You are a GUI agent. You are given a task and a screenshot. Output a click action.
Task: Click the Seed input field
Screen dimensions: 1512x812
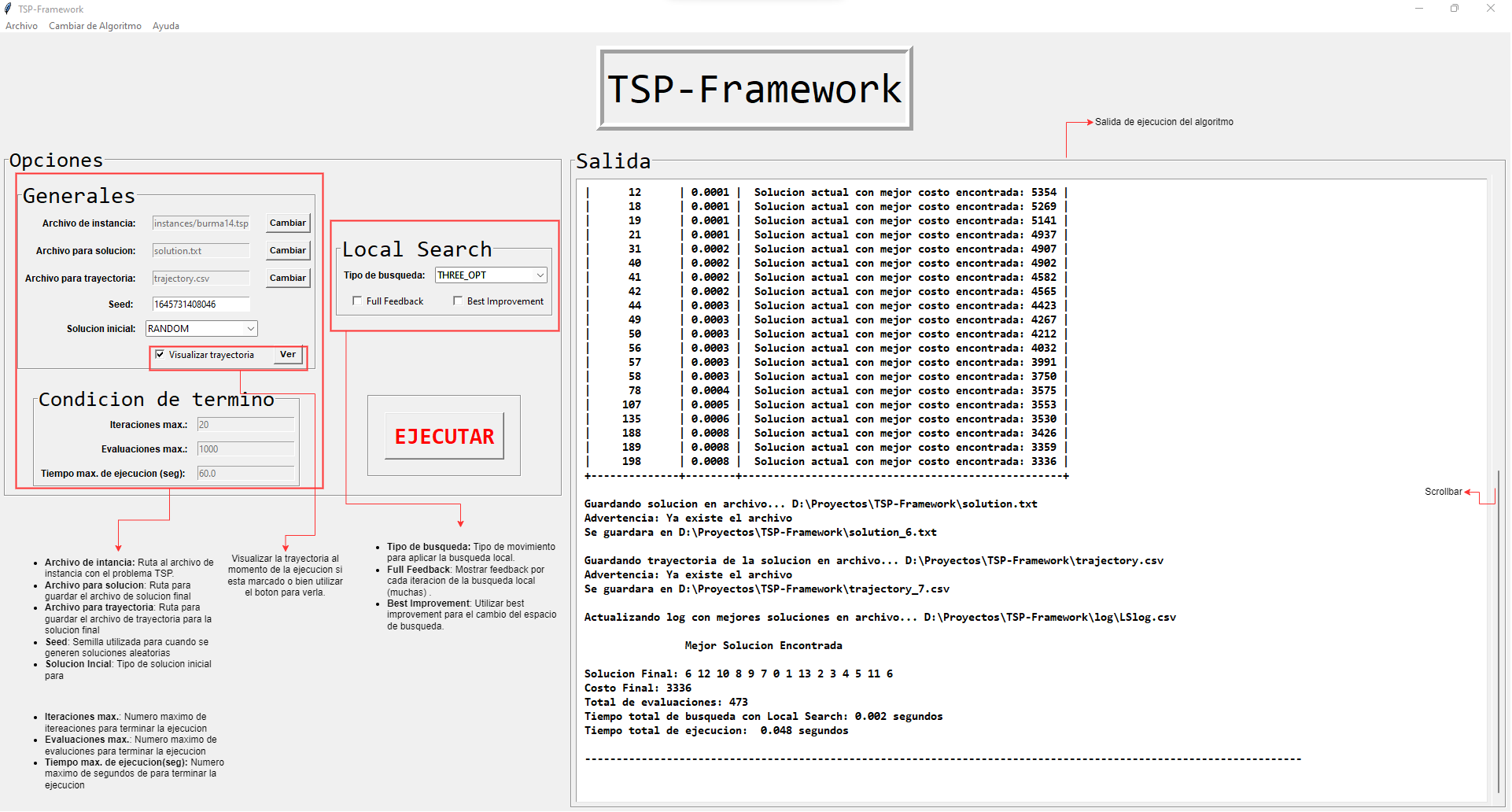point(201,304)
